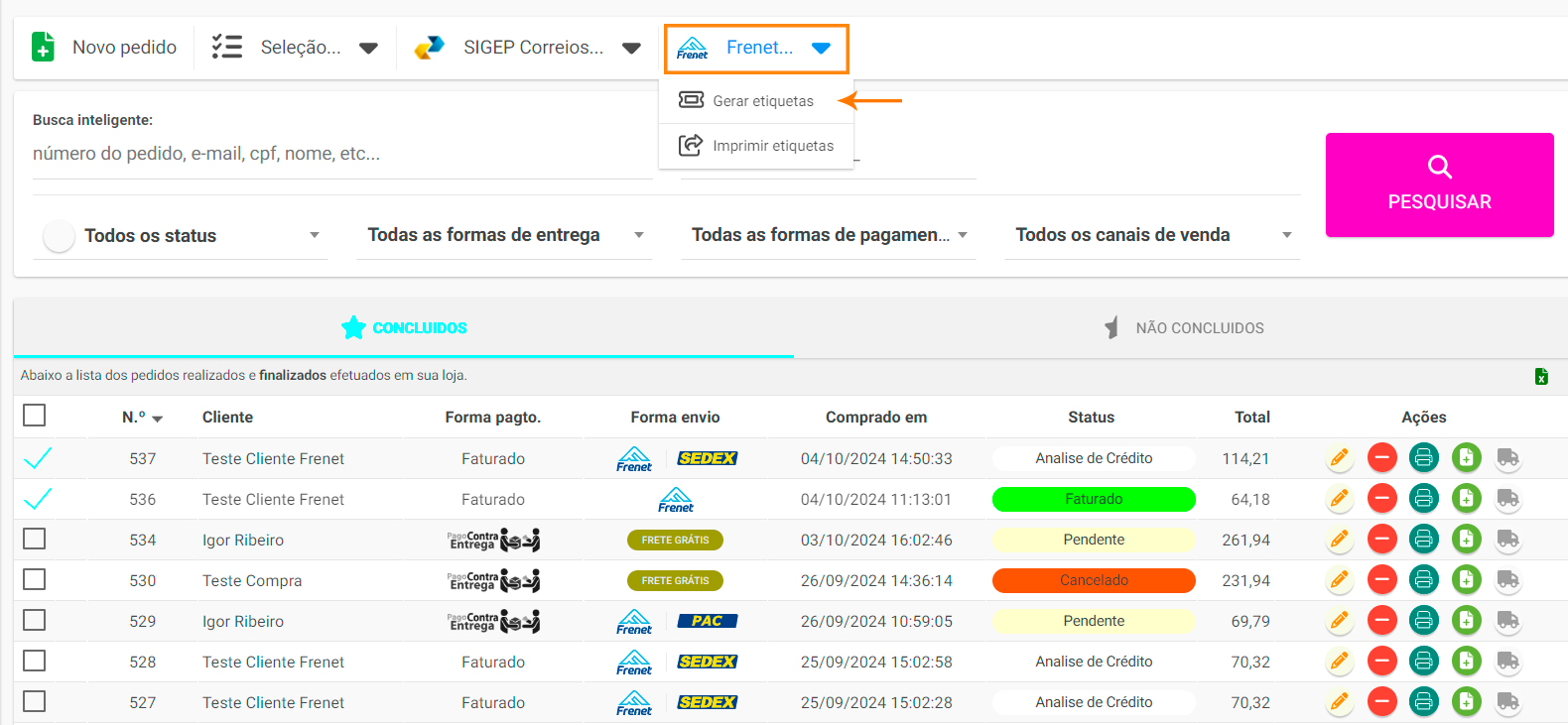Click client Teste Compra on order 530
The height and width of the screenshot is (725, 1568).
tap(252, 581)
